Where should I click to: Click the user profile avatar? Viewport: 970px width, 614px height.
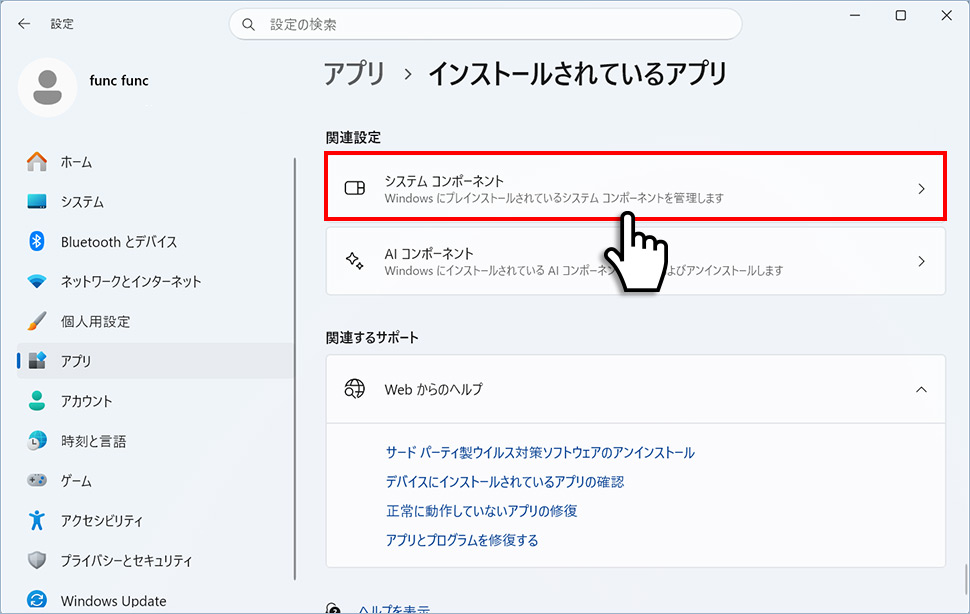pos(48,87)
